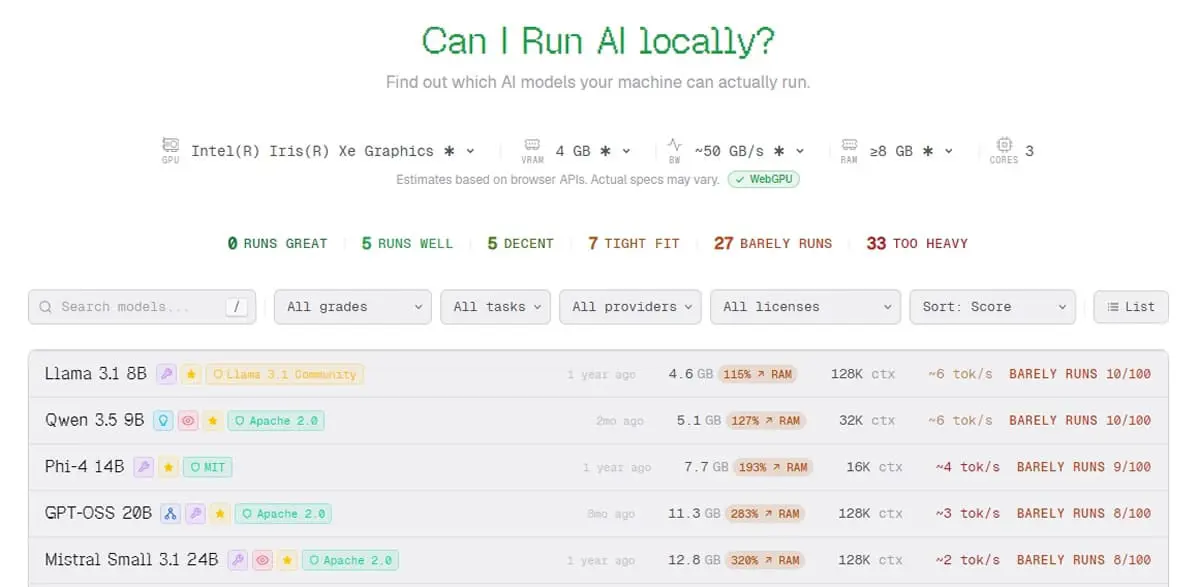Open the GPU selector showing Intel Iris Xe Graphics
Viewport: 1200px width, 587px height.
(x=333, y=151)
